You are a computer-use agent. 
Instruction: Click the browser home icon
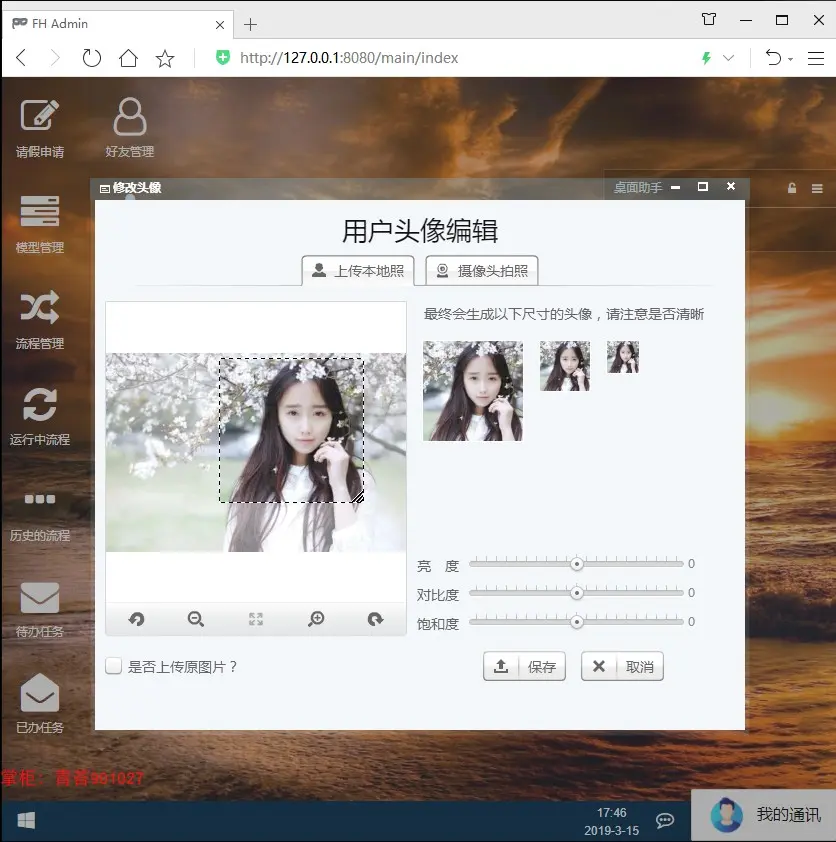coord(128,58)
